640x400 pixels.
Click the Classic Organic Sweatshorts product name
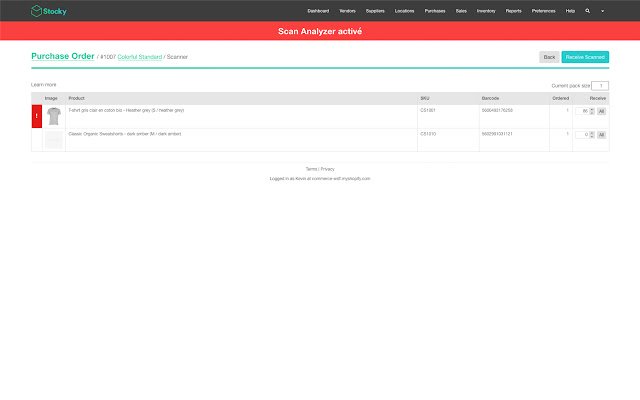pos(125,134)
